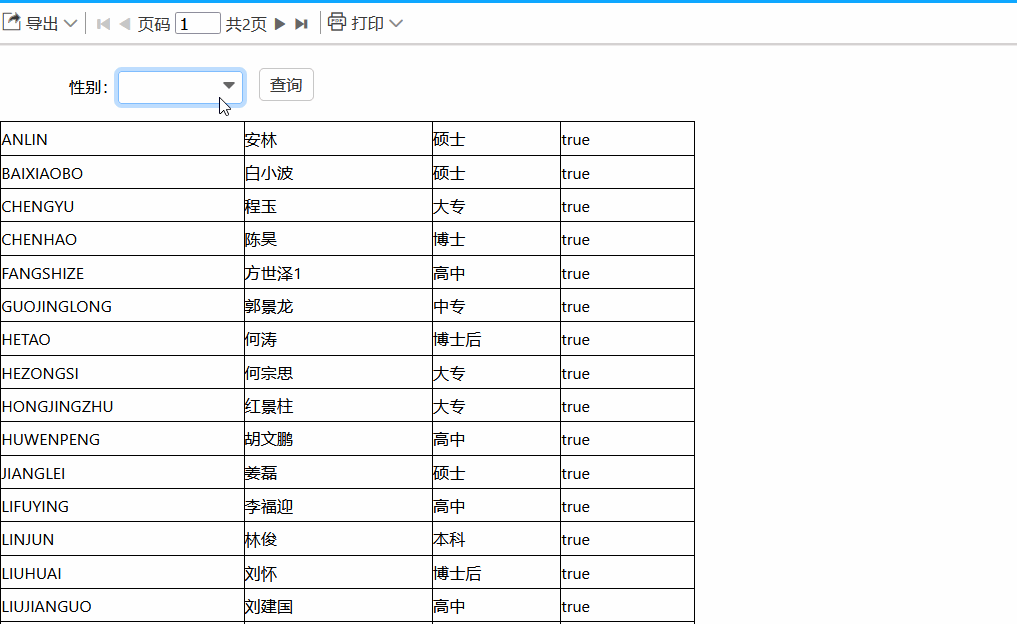Image resolution: width=1017 pixels, height=624 pixels.
Task: Click the name 方世泽1
Action: point(273,273)
